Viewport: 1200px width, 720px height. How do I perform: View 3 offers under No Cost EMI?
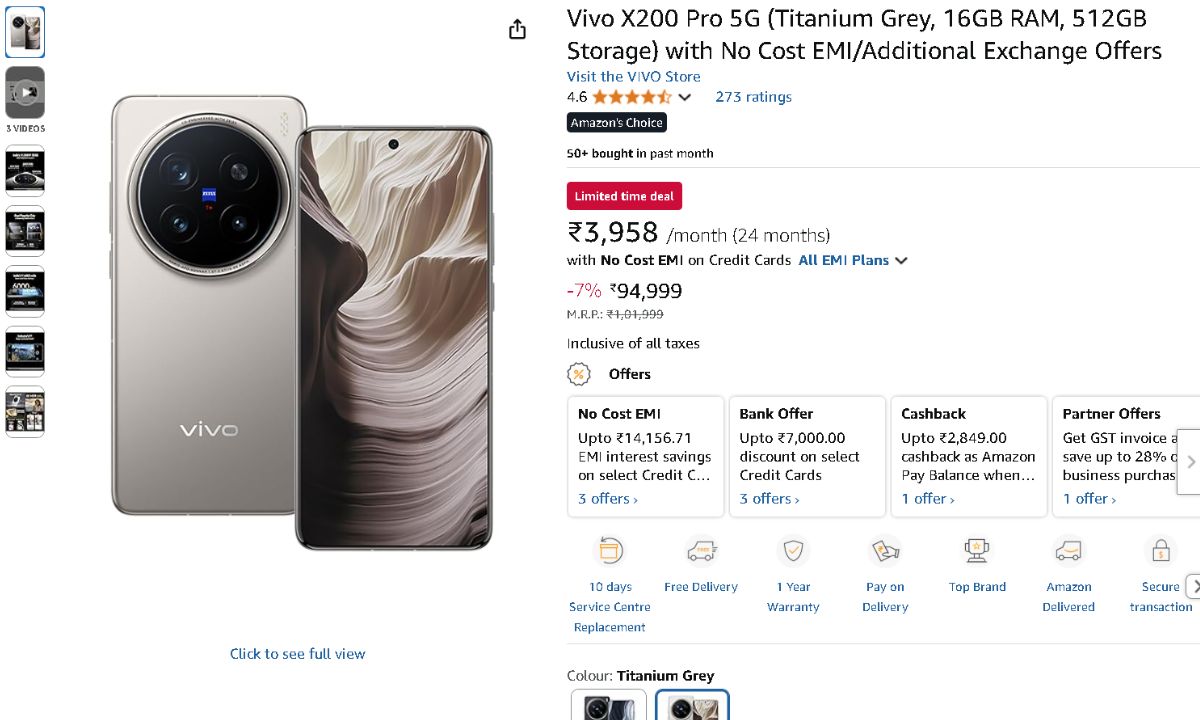[607, 499]
